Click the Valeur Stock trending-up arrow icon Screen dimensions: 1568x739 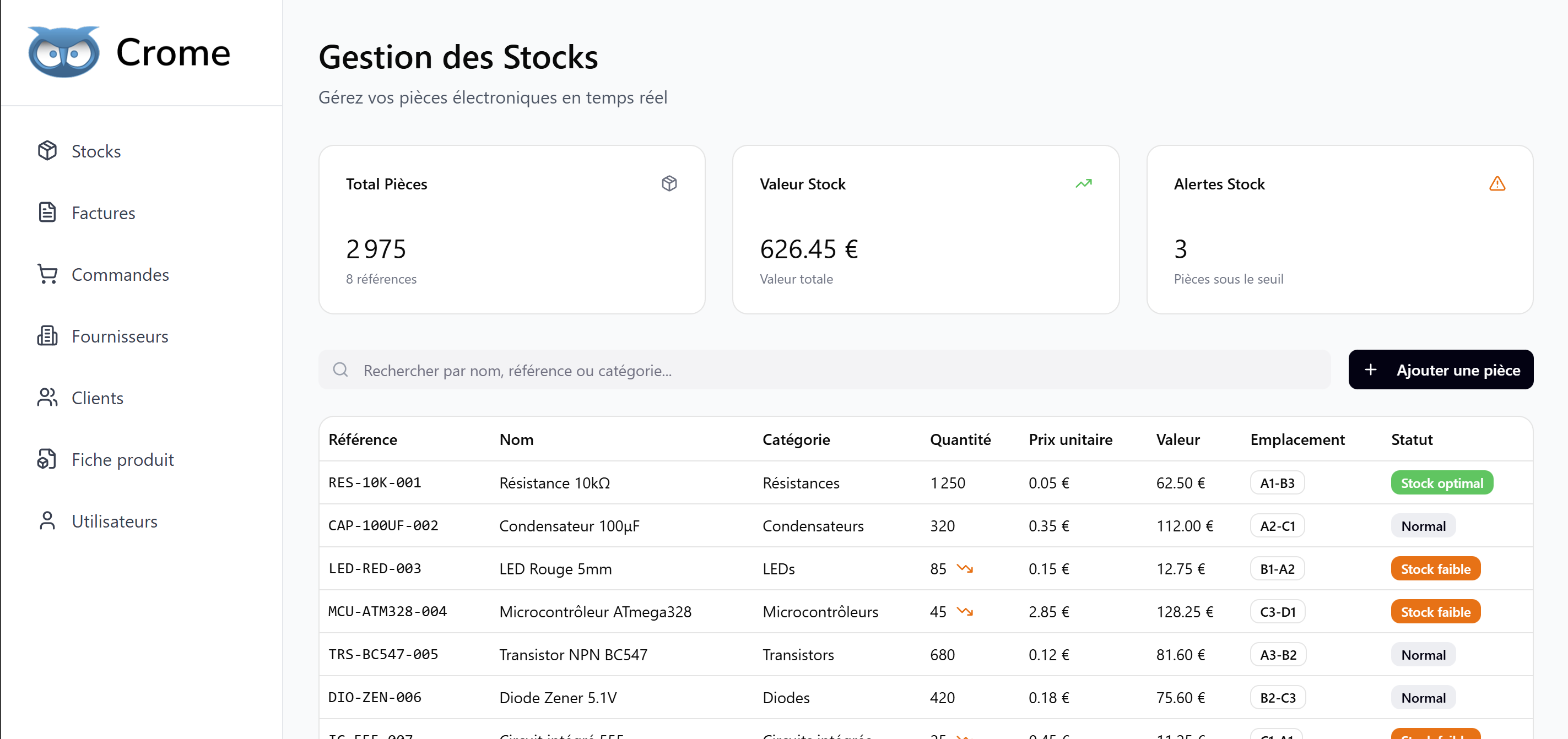click(x=1084, y=184)
